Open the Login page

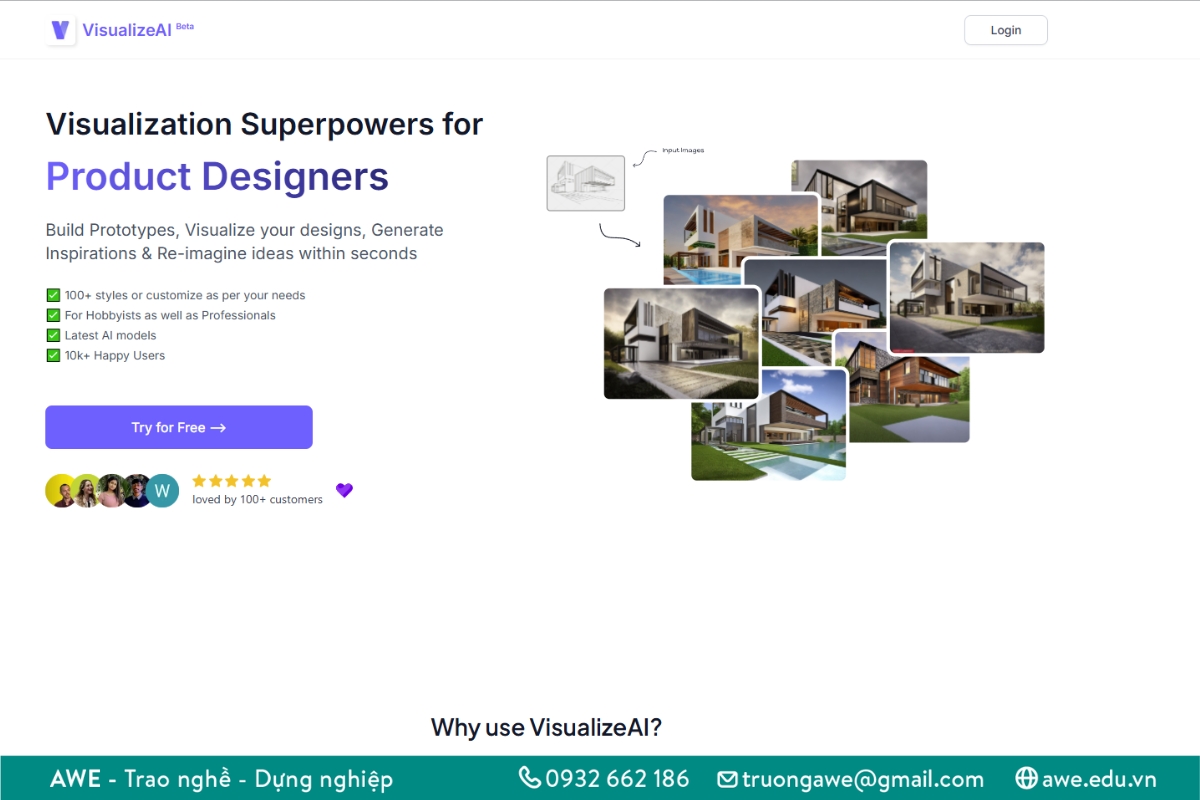1005,30
